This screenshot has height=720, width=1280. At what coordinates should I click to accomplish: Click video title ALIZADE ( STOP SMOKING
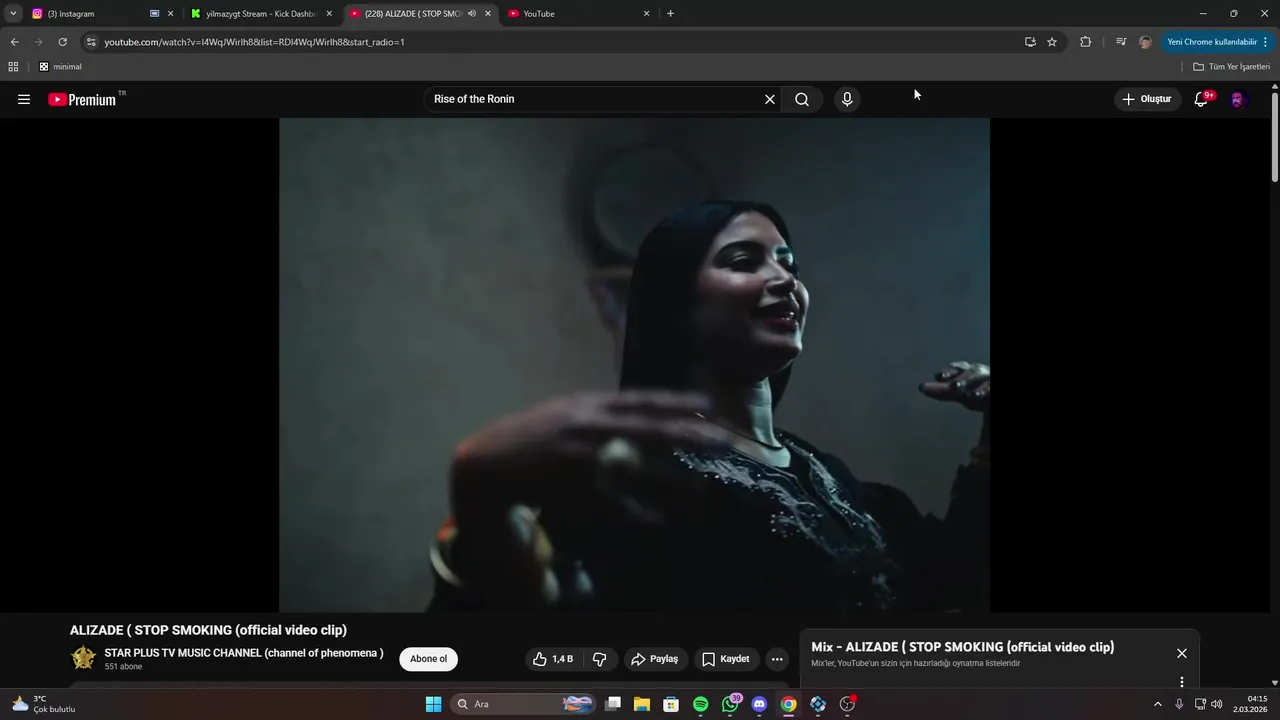208,630
